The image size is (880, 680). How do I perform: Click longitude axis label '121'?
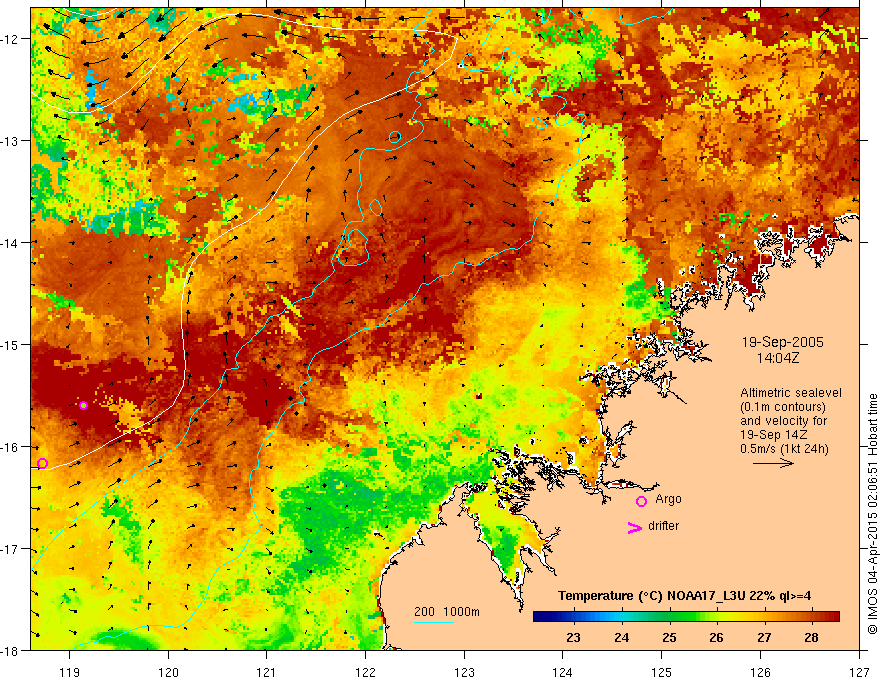pyautogui.click(x=267, y=672)
